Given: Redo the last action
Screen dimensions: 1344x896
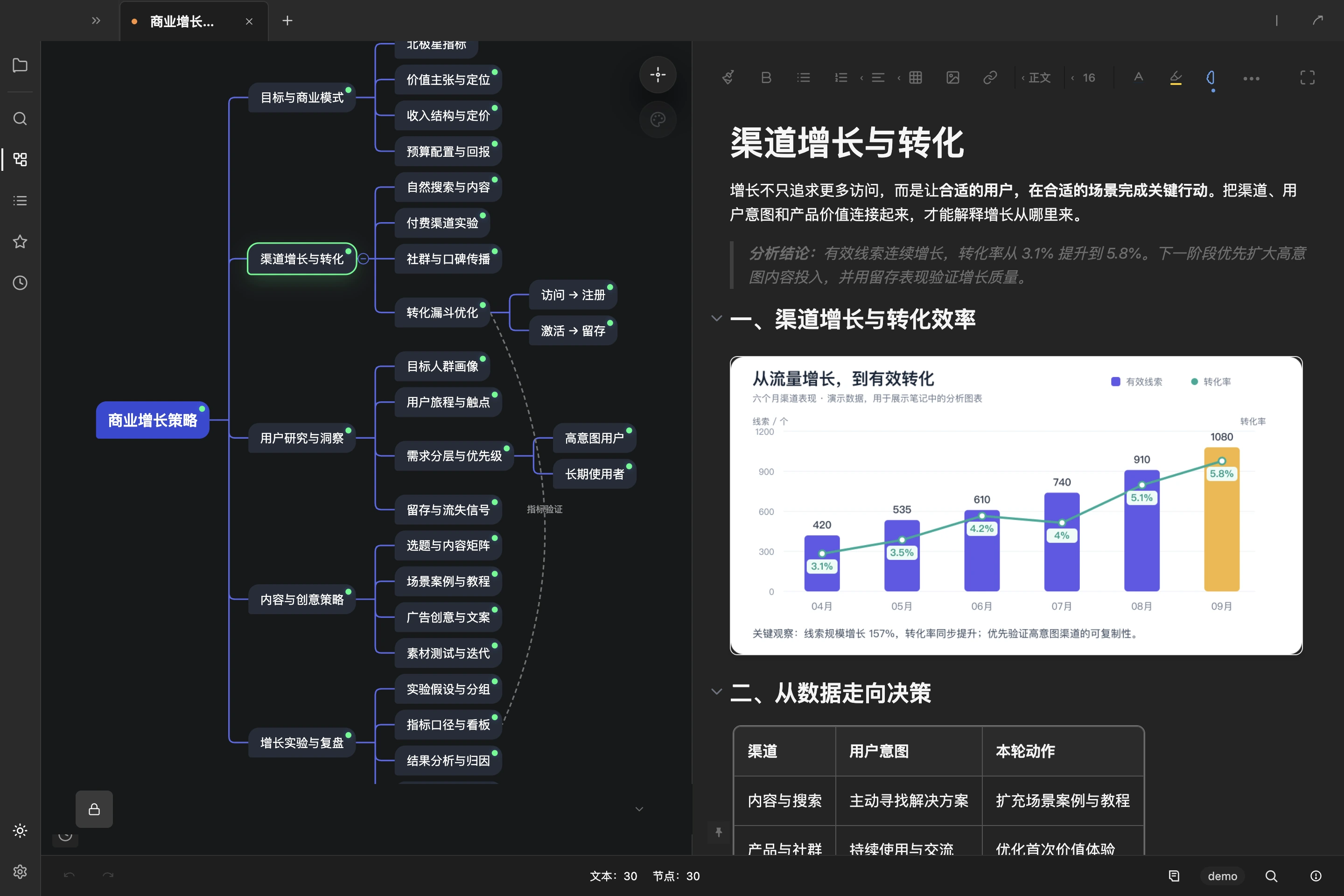Looking at the screenshot, I should [x=108, y=875].
